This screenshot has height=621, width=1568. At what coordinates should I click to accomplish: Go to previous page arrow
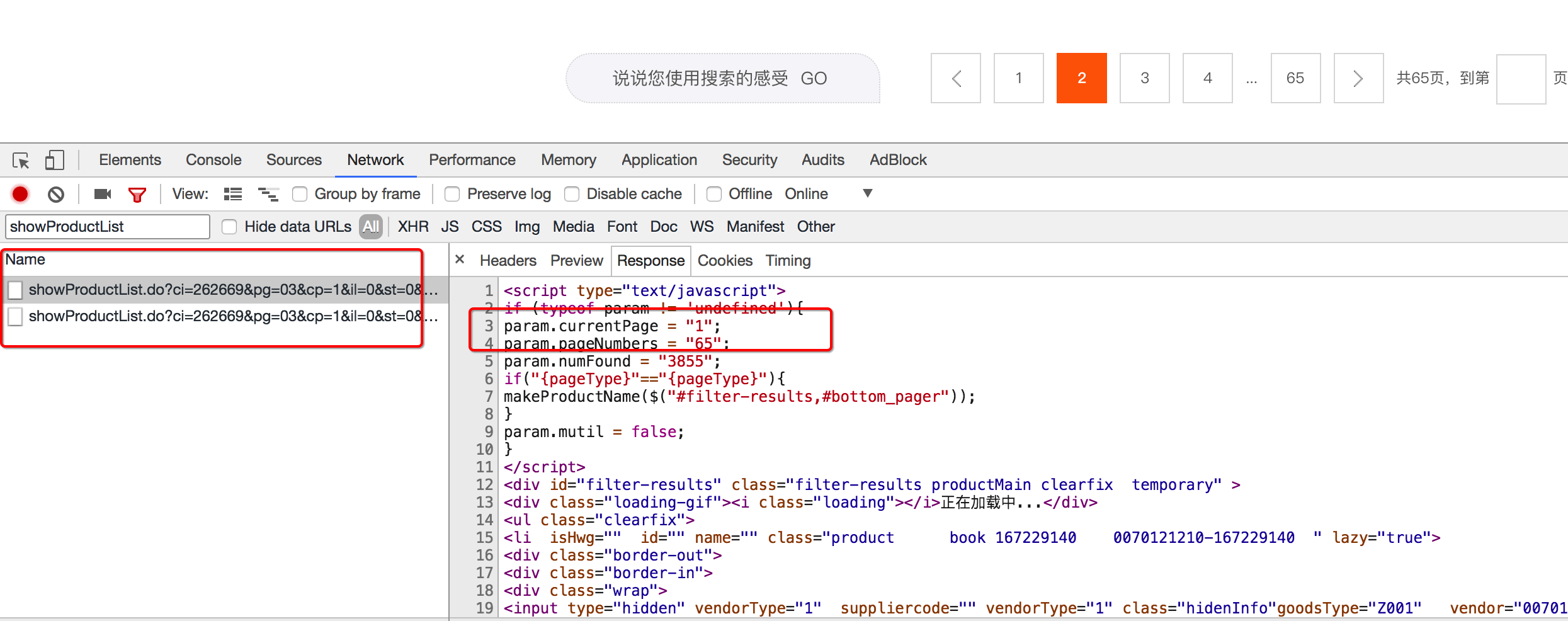coord(956,78)
